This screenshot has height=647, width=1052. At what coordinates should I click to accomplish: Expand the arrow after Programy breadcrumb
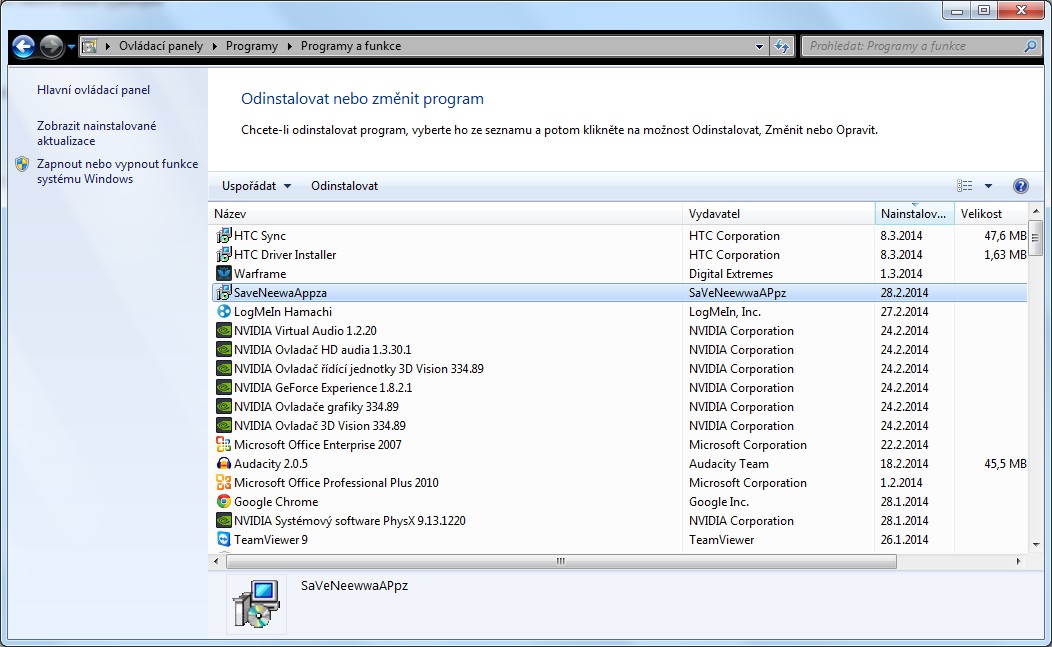[290, 46]
